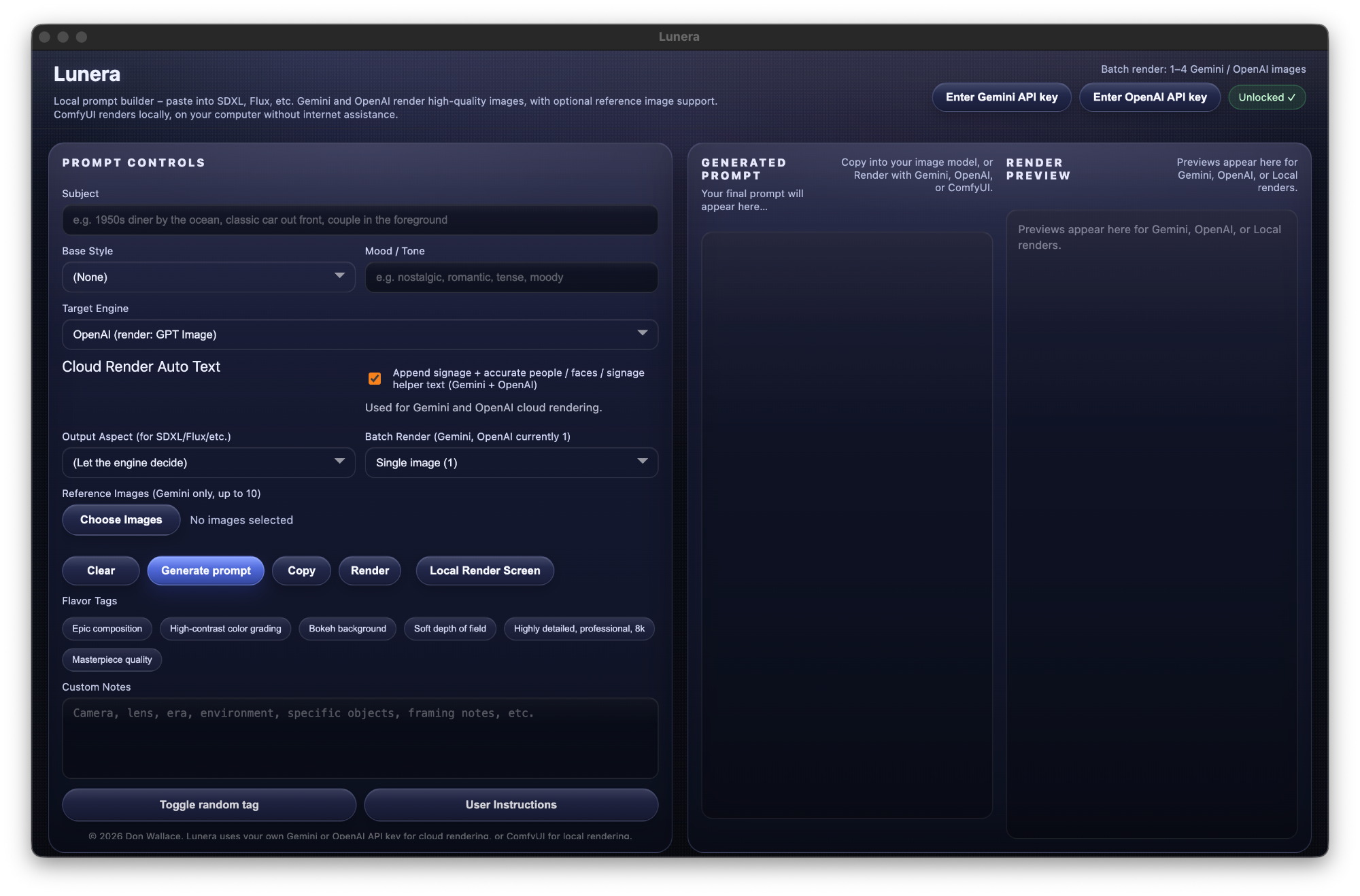
Task: Enable the Bokeh background flavor tag
Action: [x=347, y=629]
